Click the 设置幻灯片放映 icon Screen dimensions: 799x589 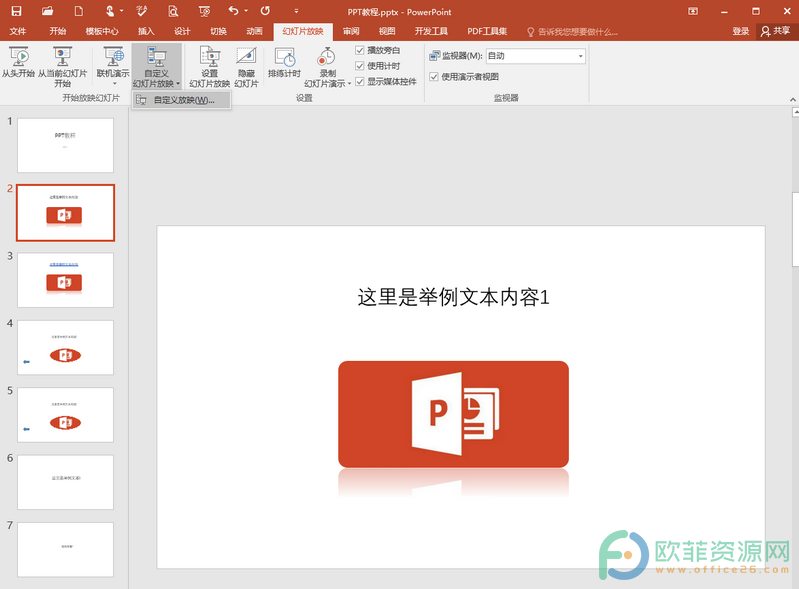click(209, 66)
